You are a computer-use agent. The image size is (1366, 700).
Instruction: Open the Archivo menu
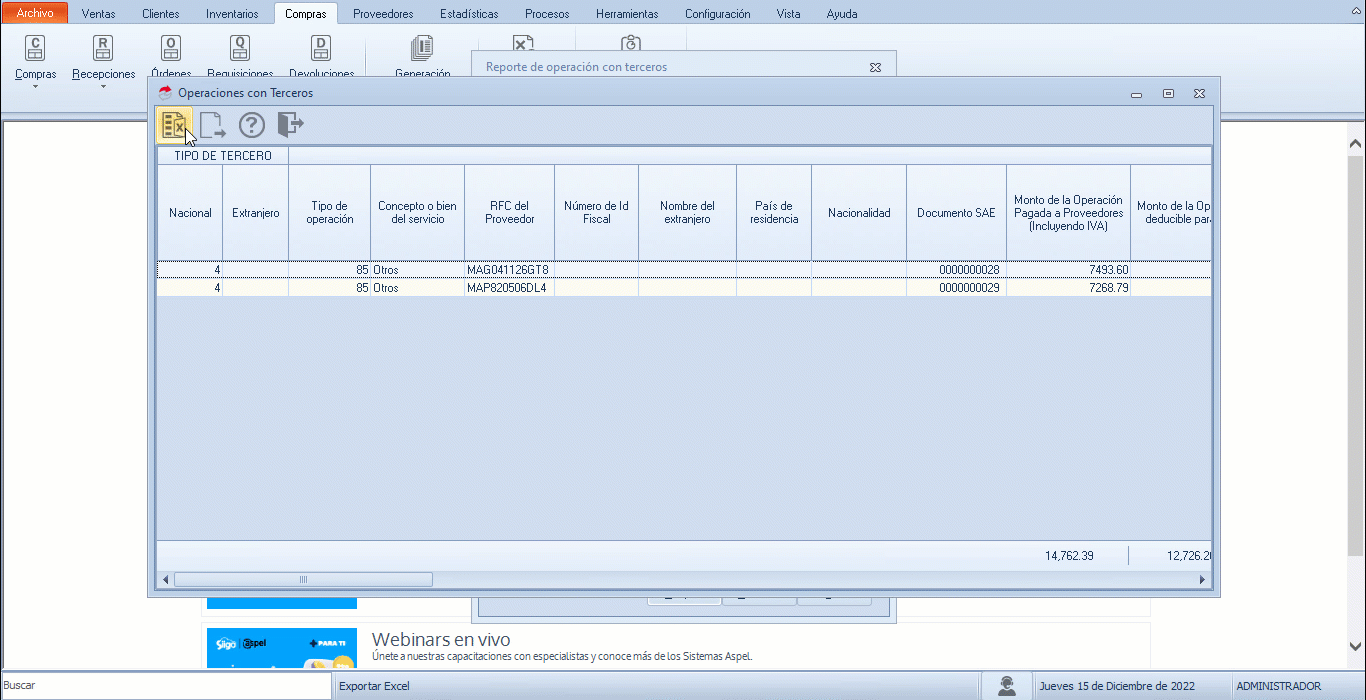pyautogui.click(x=35, y=14)
